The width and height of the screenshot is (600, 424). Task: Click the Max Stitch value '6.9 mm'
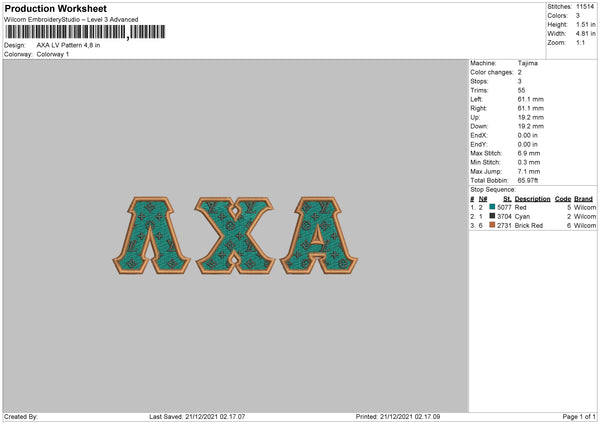529,153
